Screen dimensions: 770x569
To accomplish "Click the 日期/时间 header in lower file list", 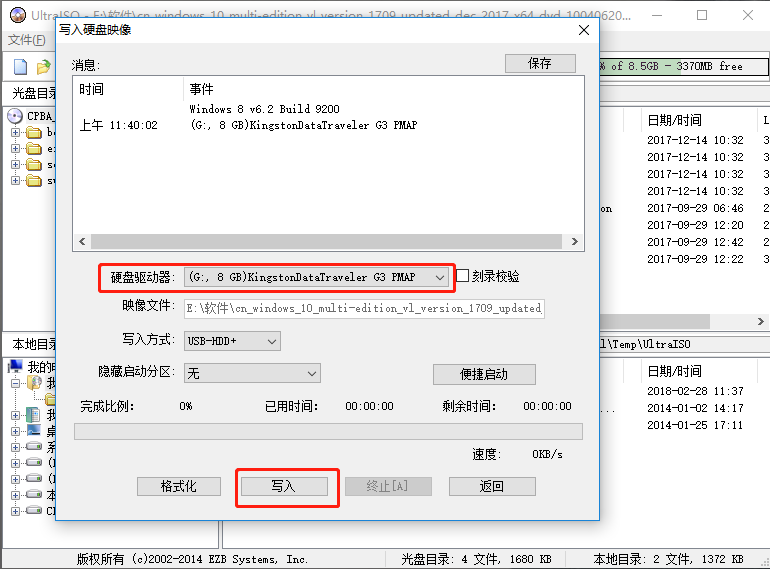I will click(x=674, y=371).
